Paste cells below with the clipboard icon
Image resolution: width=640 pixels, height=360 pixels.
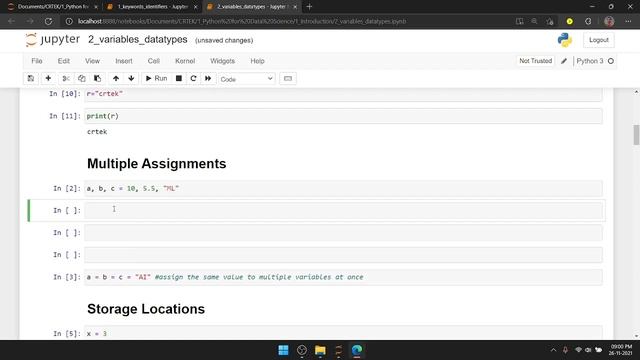(x=97, y=78)
